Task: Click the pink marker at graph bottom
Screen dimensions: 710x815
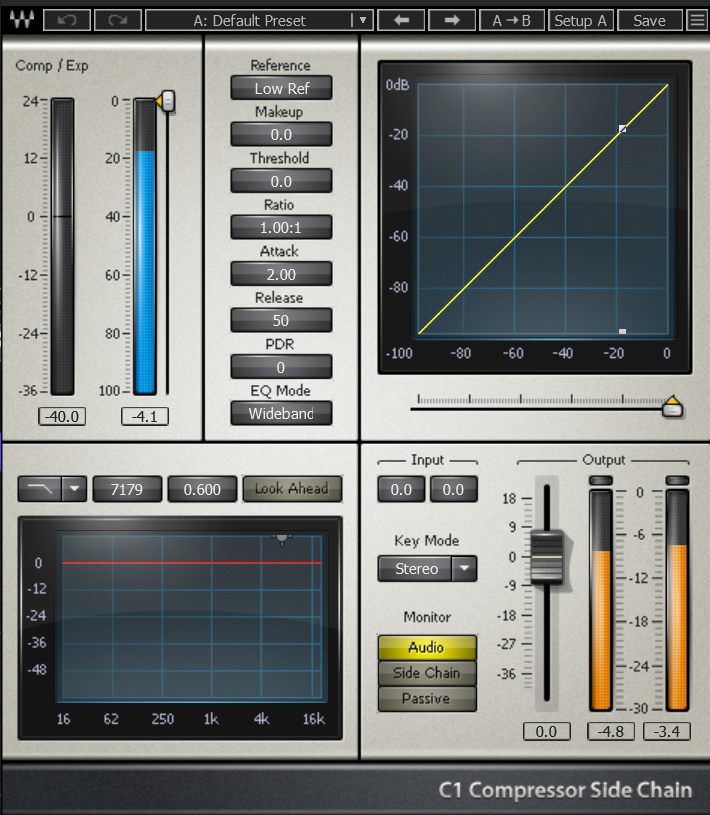Action: [622, 331]
